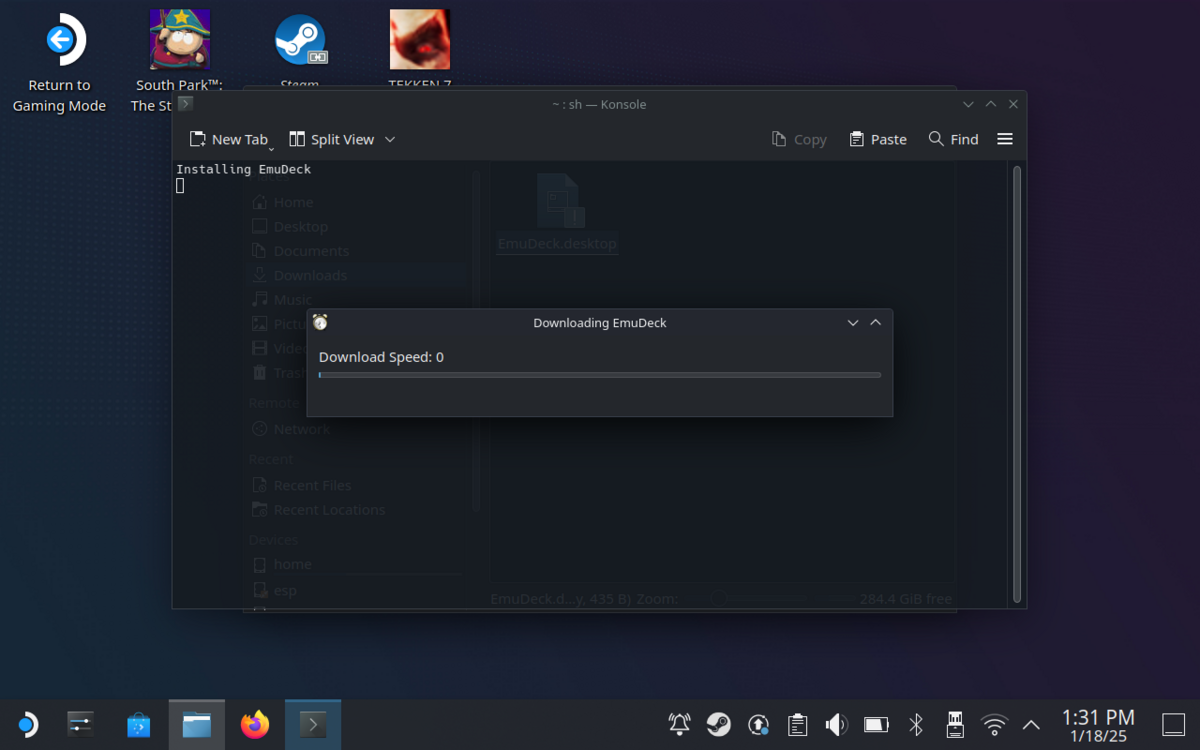Open clipboard tray icon
The image size is (1200, 750).
797,724
